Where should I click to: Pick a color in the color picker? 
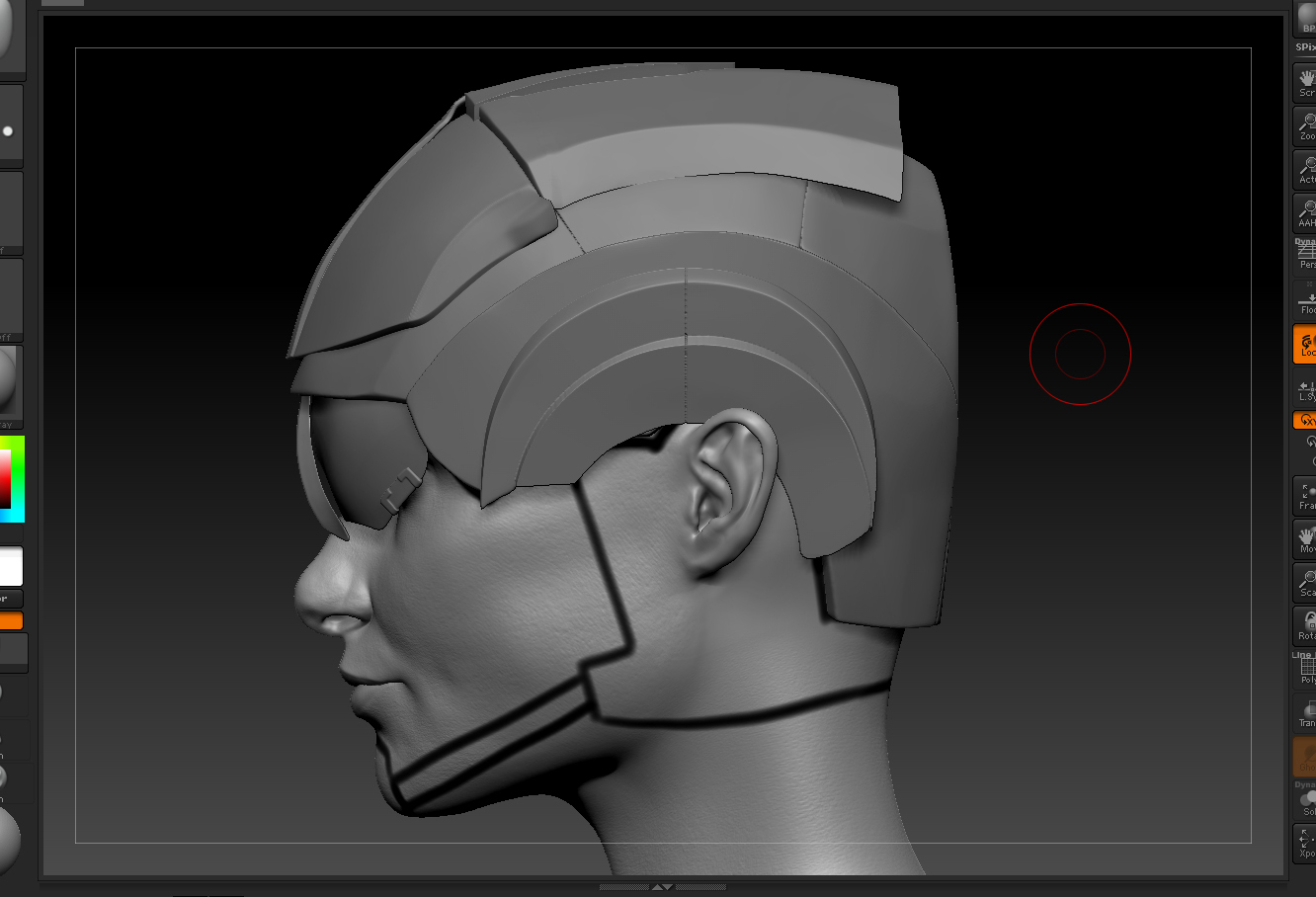tap(11, 479)
